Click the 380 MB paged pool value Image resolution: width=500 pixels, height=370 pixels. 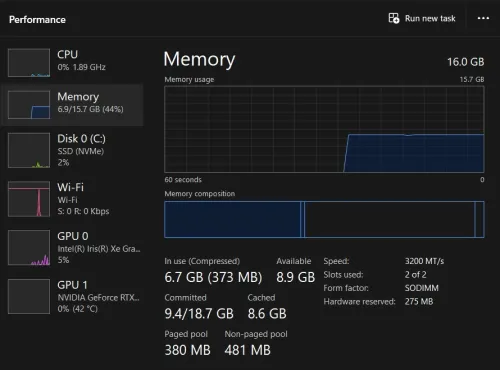tap(187, 350)
